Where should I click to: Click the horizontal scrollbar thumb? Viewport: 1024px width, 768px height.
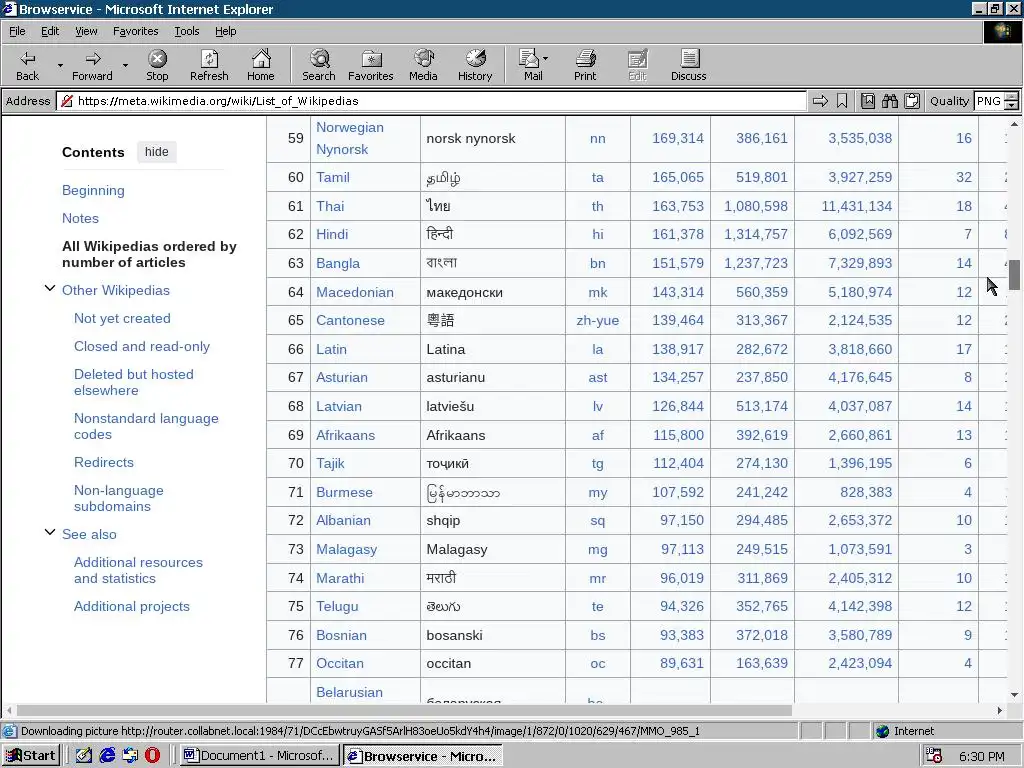pos(404,710)
